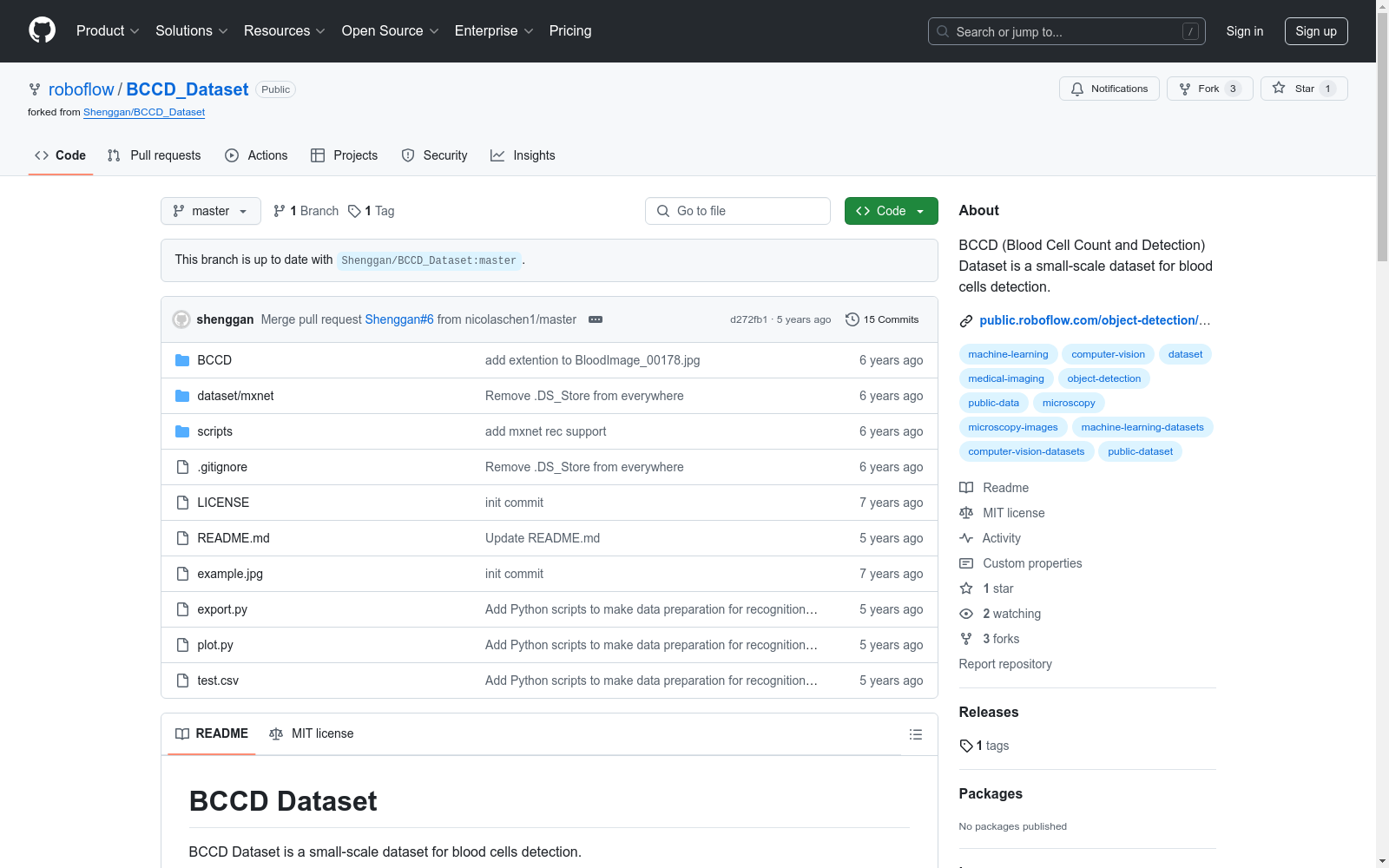This screenshot has height=868, width=1389.
Task: Click the export.py file icon
Action: [x=182, y=609]
